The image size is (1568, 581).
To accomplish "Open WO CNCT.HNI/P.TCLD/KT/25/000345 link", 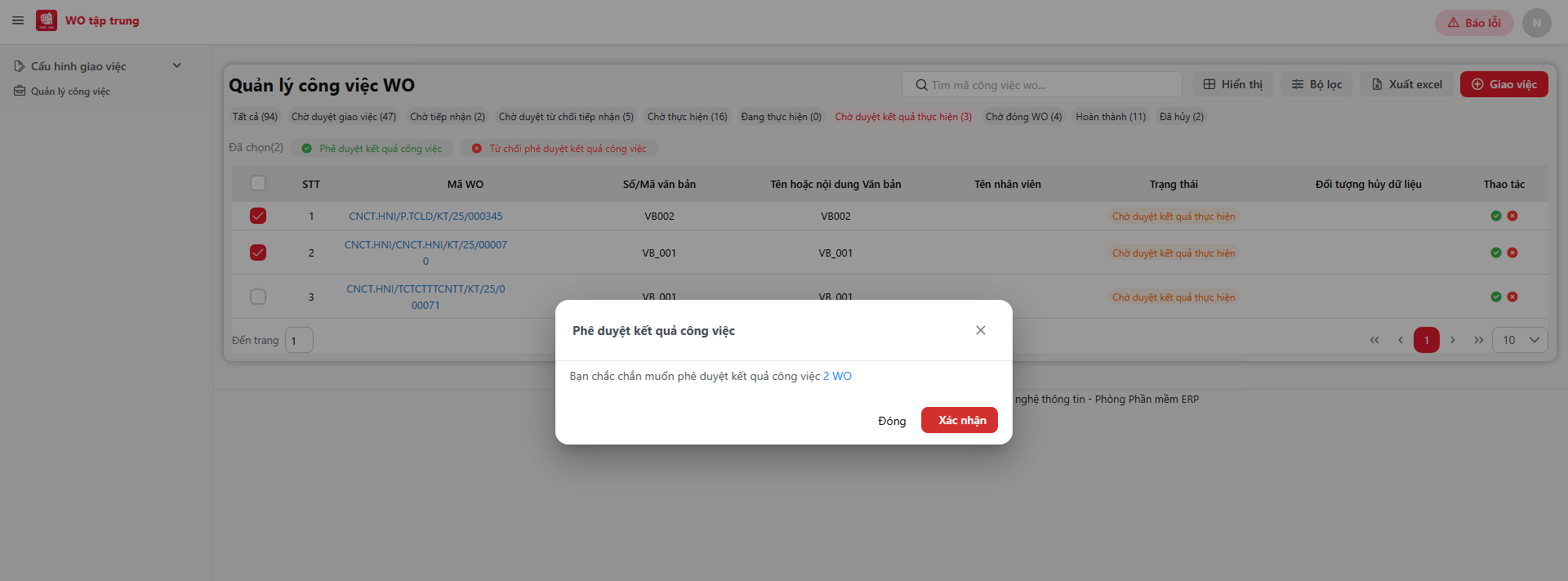I will coord(425,217).
